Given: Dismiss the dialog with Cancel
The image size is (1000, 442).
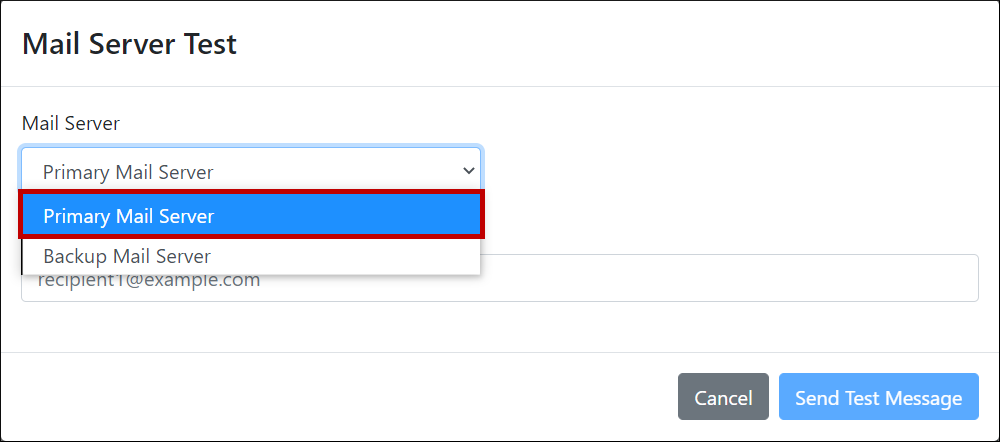Looking at the screenshot, I should [722, 397].
